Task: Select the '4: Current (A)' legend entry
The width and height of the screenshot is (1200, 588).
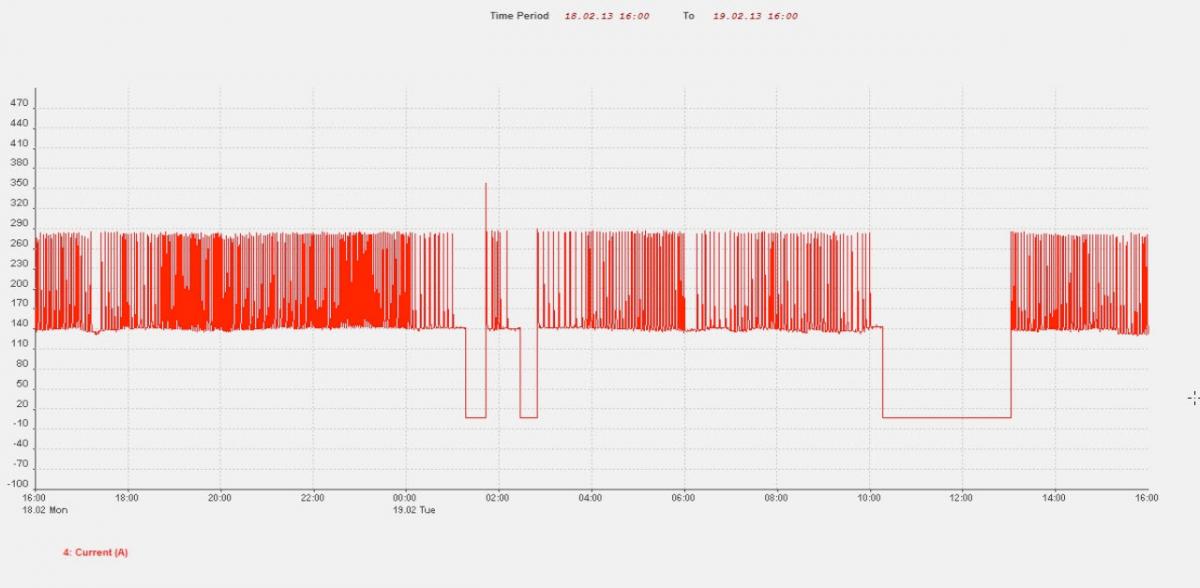Action: click(x=95, y=552)
